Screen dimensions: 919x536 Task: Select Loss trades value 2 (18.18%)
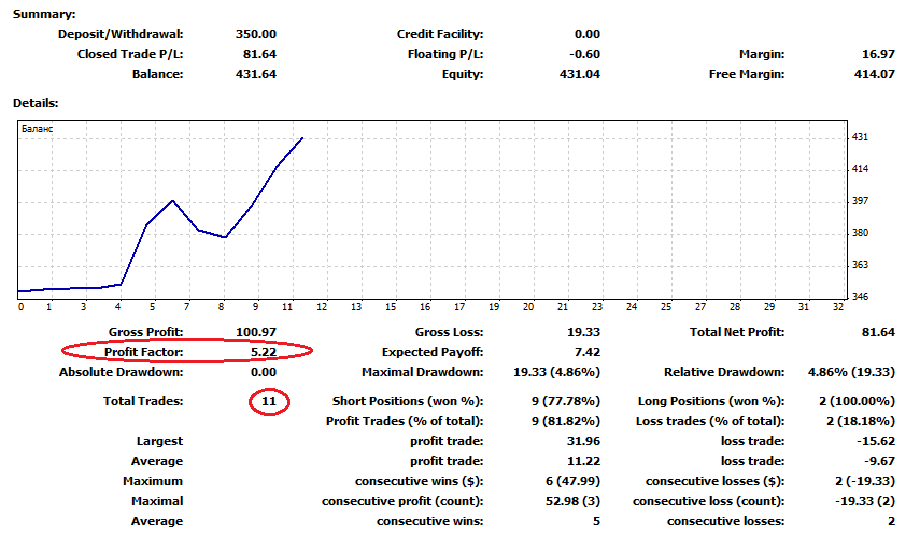[x=860, y=421]
